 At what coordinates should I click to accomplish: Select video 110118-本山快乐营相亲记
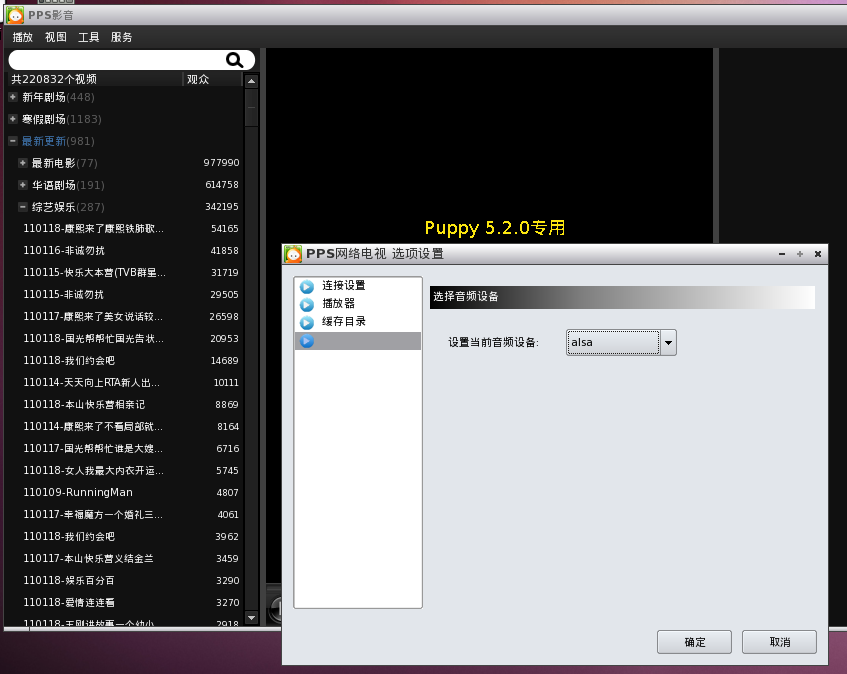coord(84,405)
